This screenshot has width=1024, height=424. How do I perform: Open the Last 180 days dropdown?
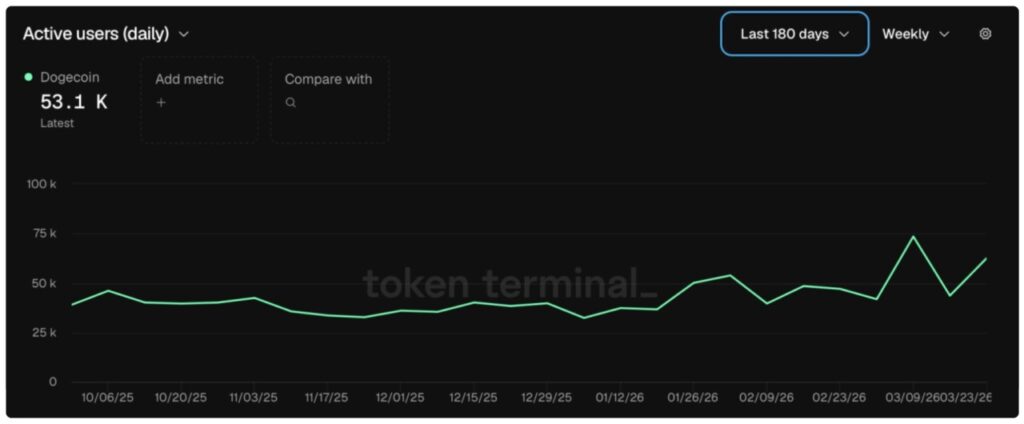[794, 34]
